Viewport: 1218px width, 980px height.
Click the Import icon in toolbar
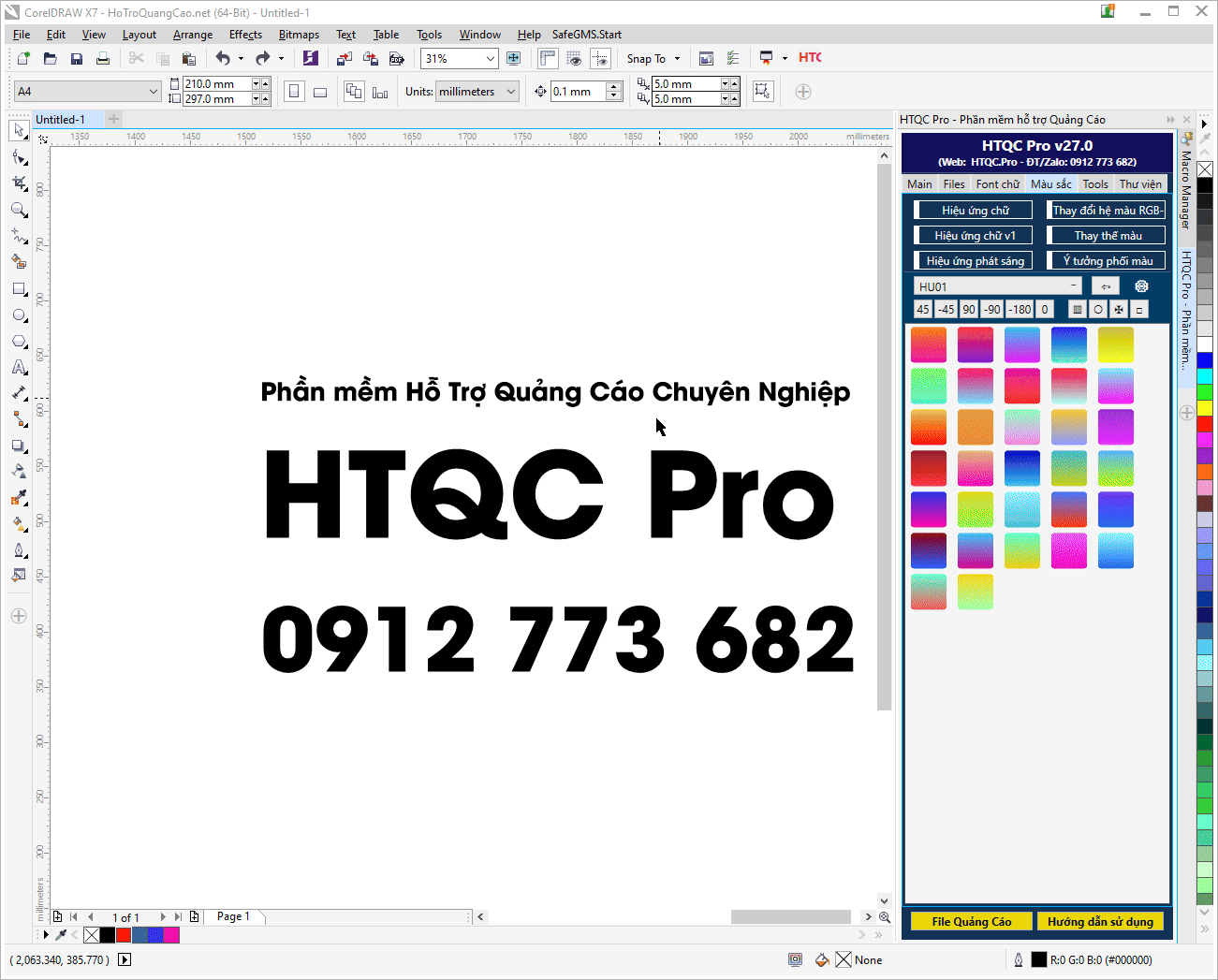coord(345,58)
